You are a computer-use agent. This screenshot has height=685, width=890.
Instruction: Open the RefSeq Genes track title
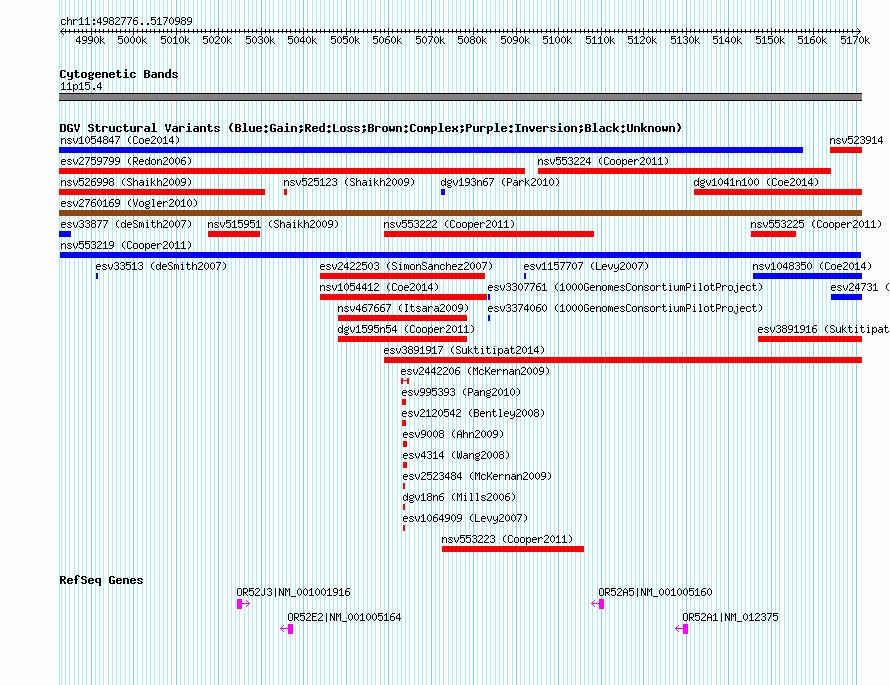pos(101,580)
